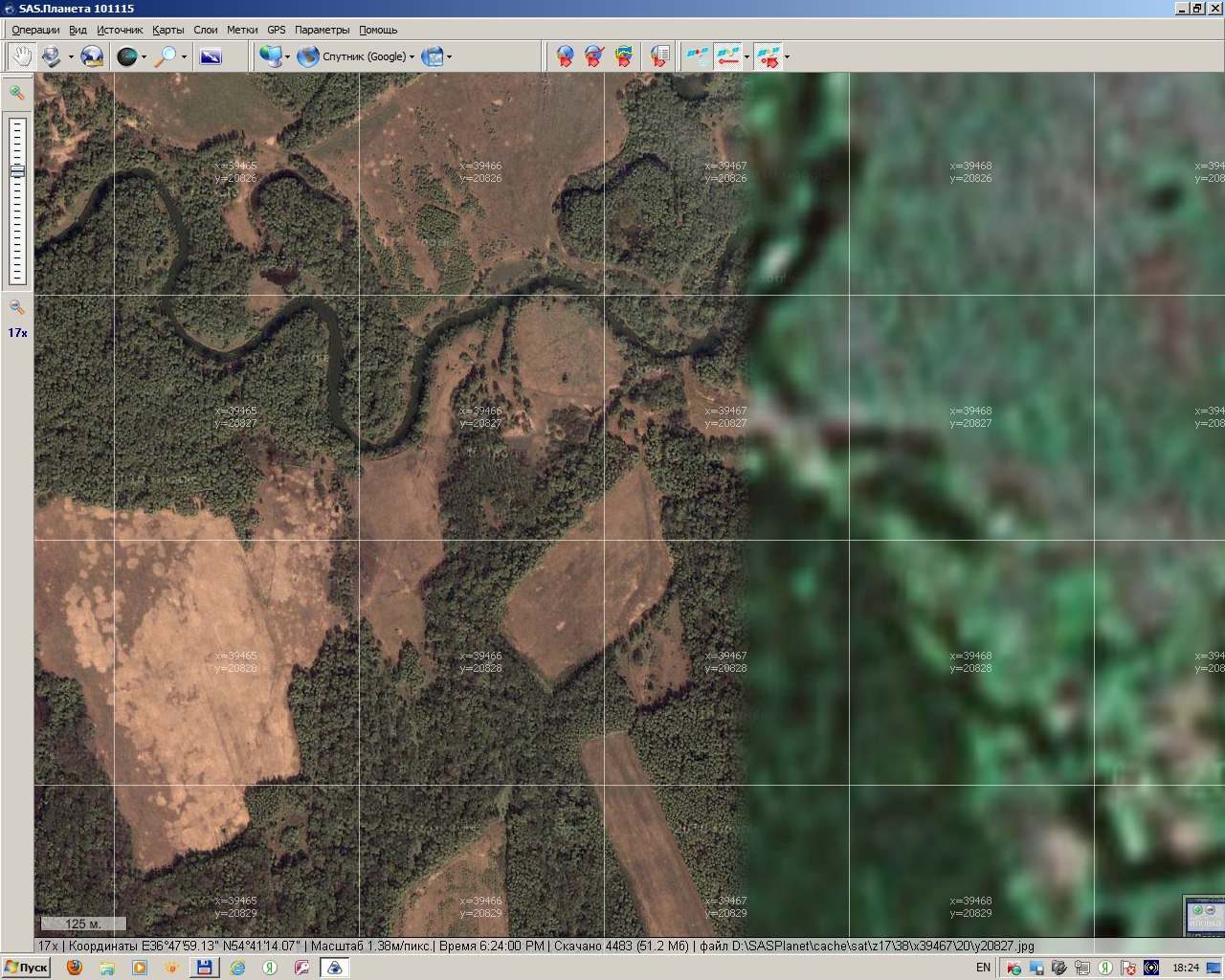Click the zoom out magnifier button
Screen dimensions: 1225x980
point(16,307)
